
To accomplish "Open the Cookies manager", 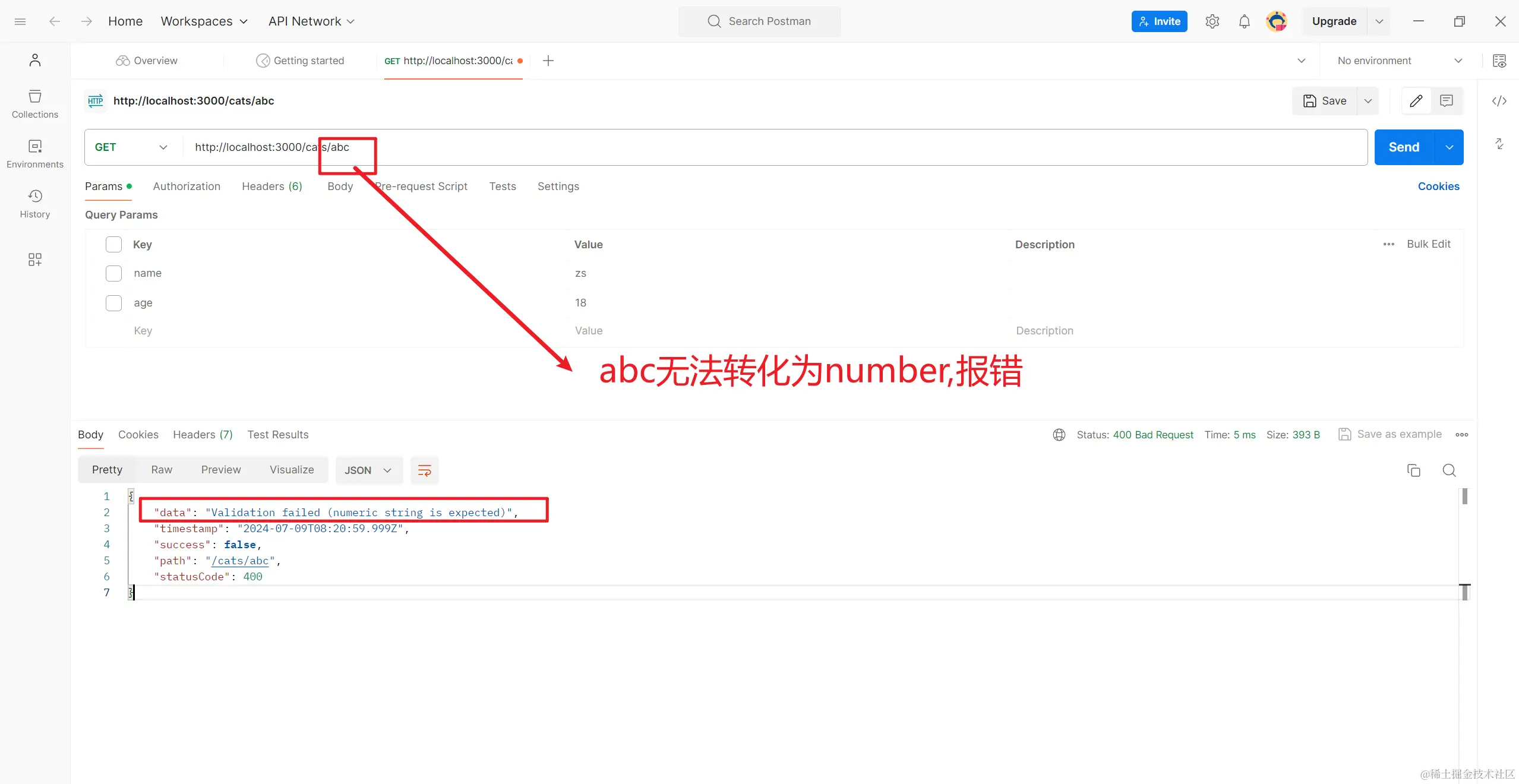I will coord(1438,186).
